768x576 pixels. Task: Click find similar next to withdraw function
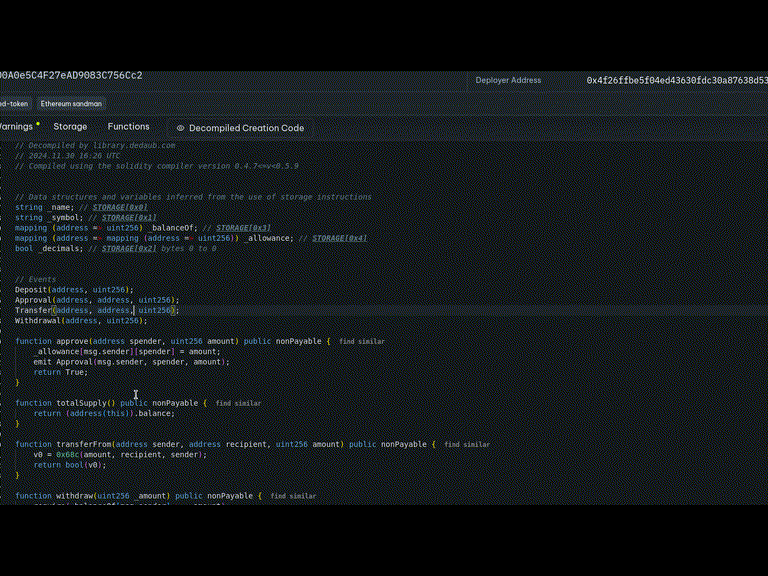[293, 496]
